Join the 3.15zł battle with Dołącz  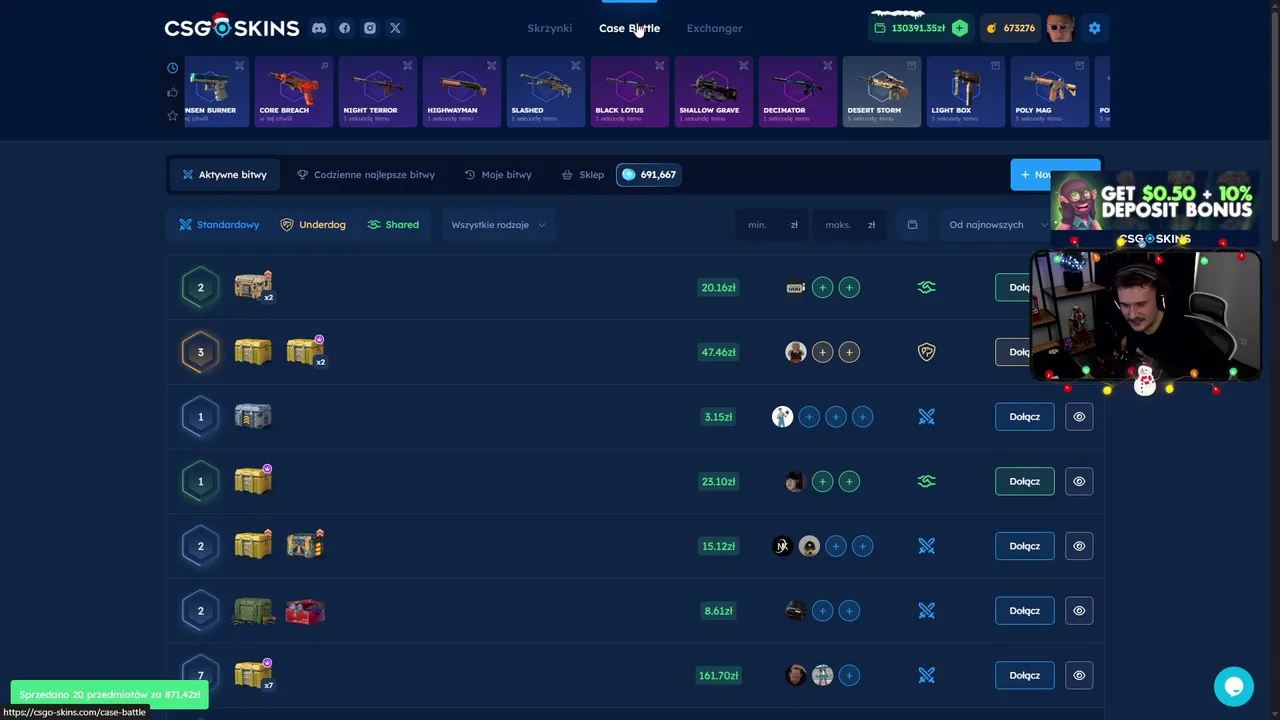(1024, 417)
